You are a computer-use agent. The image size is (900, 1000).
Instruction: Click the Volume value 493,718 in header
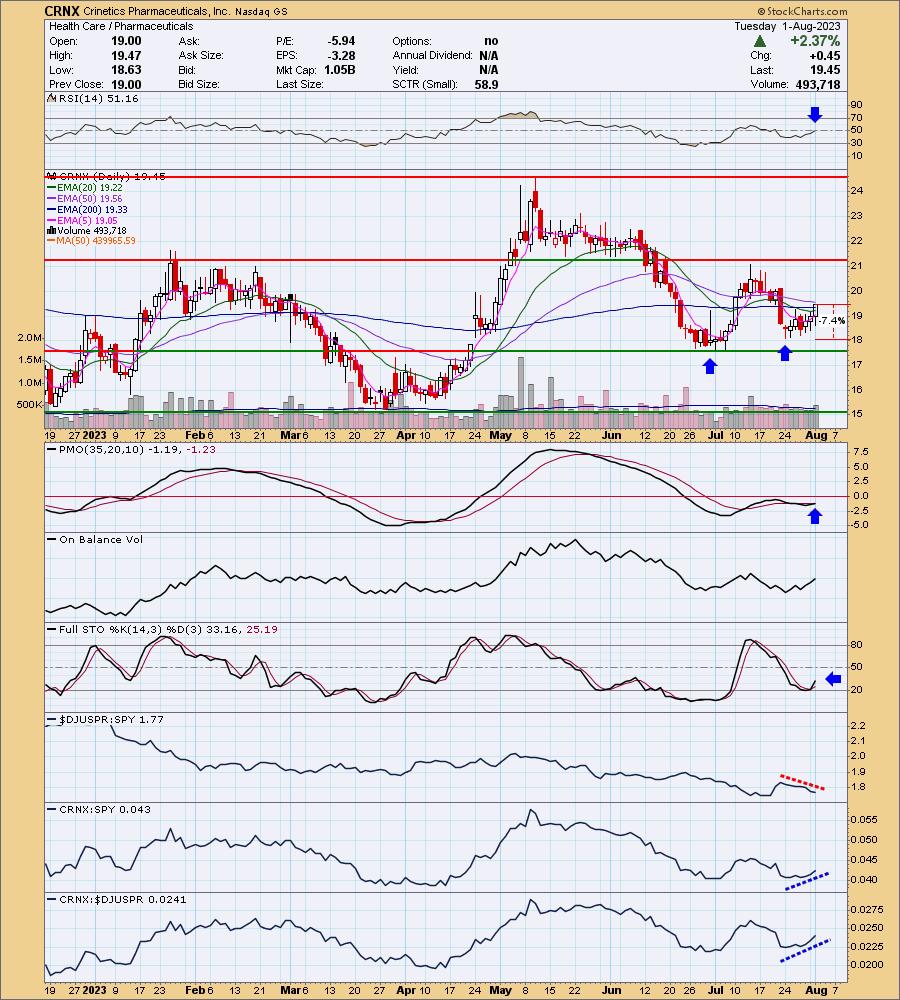coord(818,84)
